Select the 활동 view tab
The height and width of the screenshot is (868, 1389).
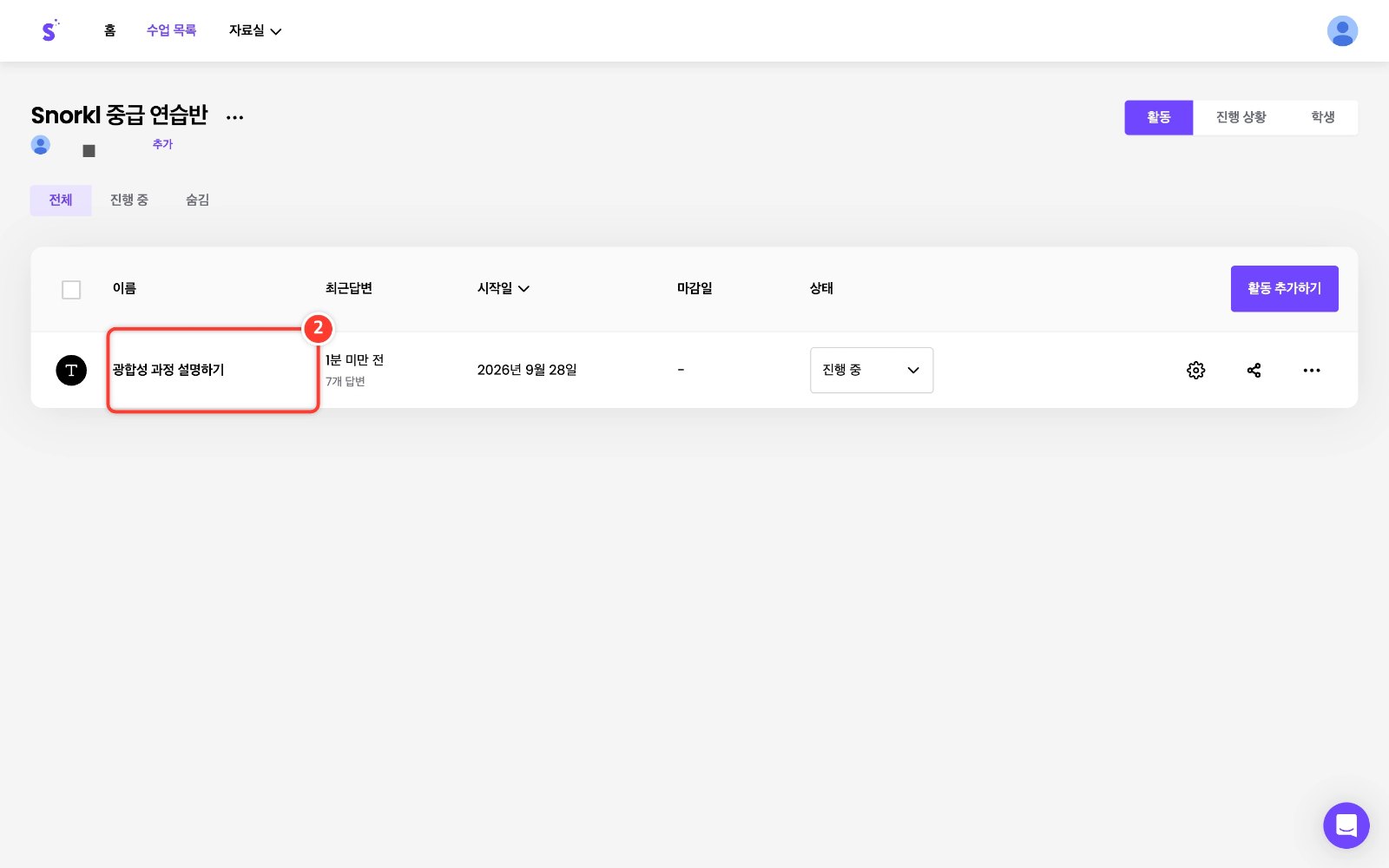[x=1159, y=117]
